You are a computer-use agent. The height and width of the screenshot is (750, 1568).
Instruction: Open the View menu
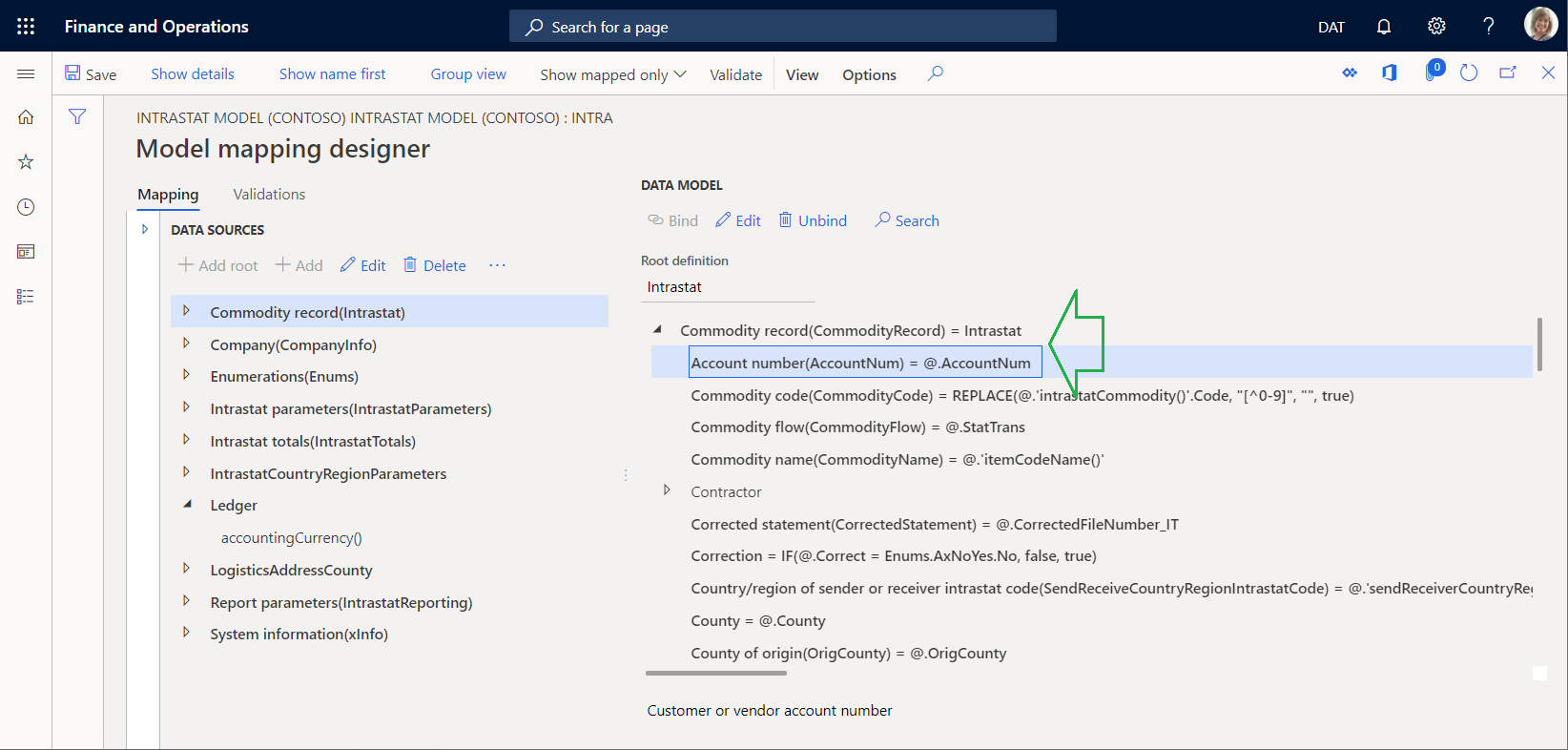(x=802, y=74)
